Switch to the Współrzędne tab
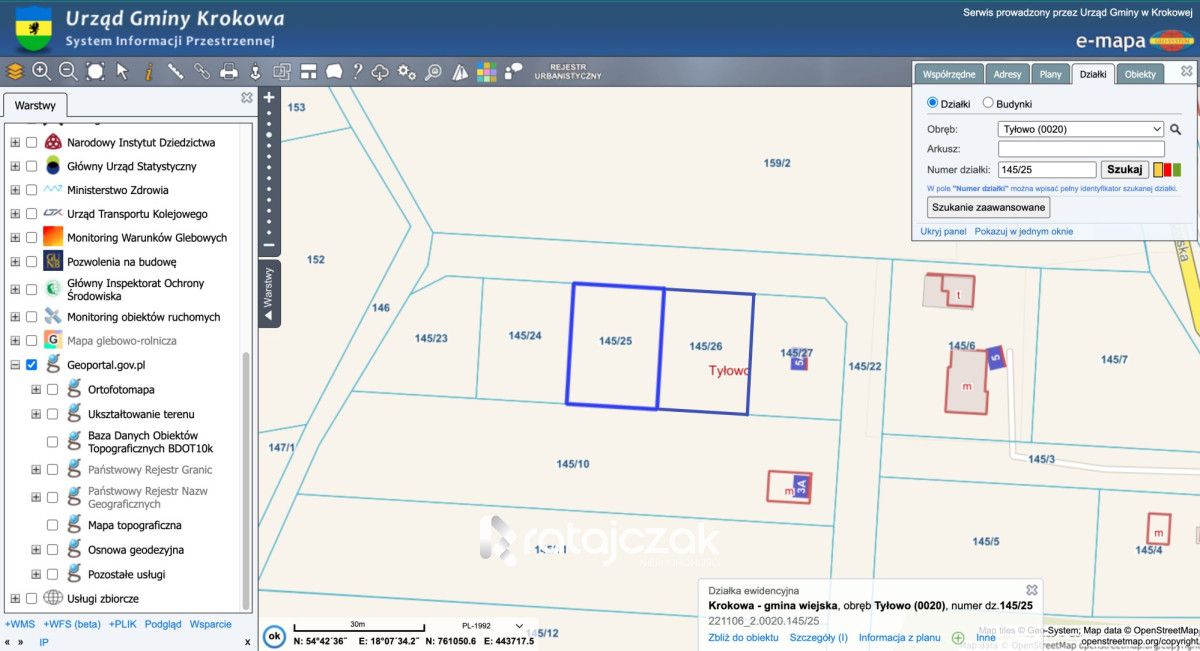Image resolution: width=1200 pixels, height=651 pixels. [x=949, y=74]
